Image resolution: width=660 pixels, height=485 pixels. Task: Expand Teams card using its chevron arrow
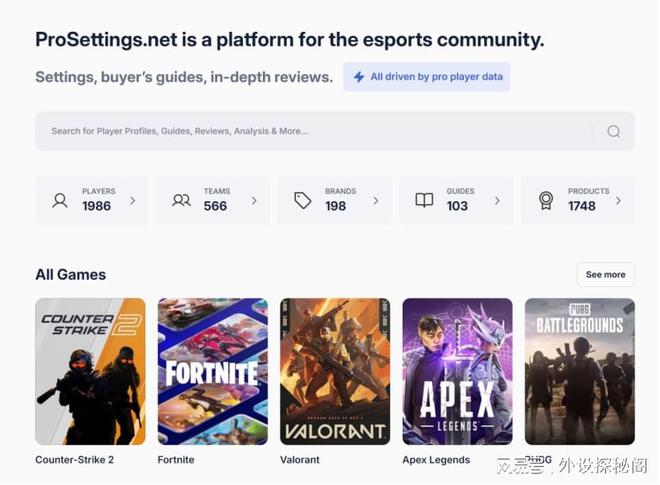254,200
